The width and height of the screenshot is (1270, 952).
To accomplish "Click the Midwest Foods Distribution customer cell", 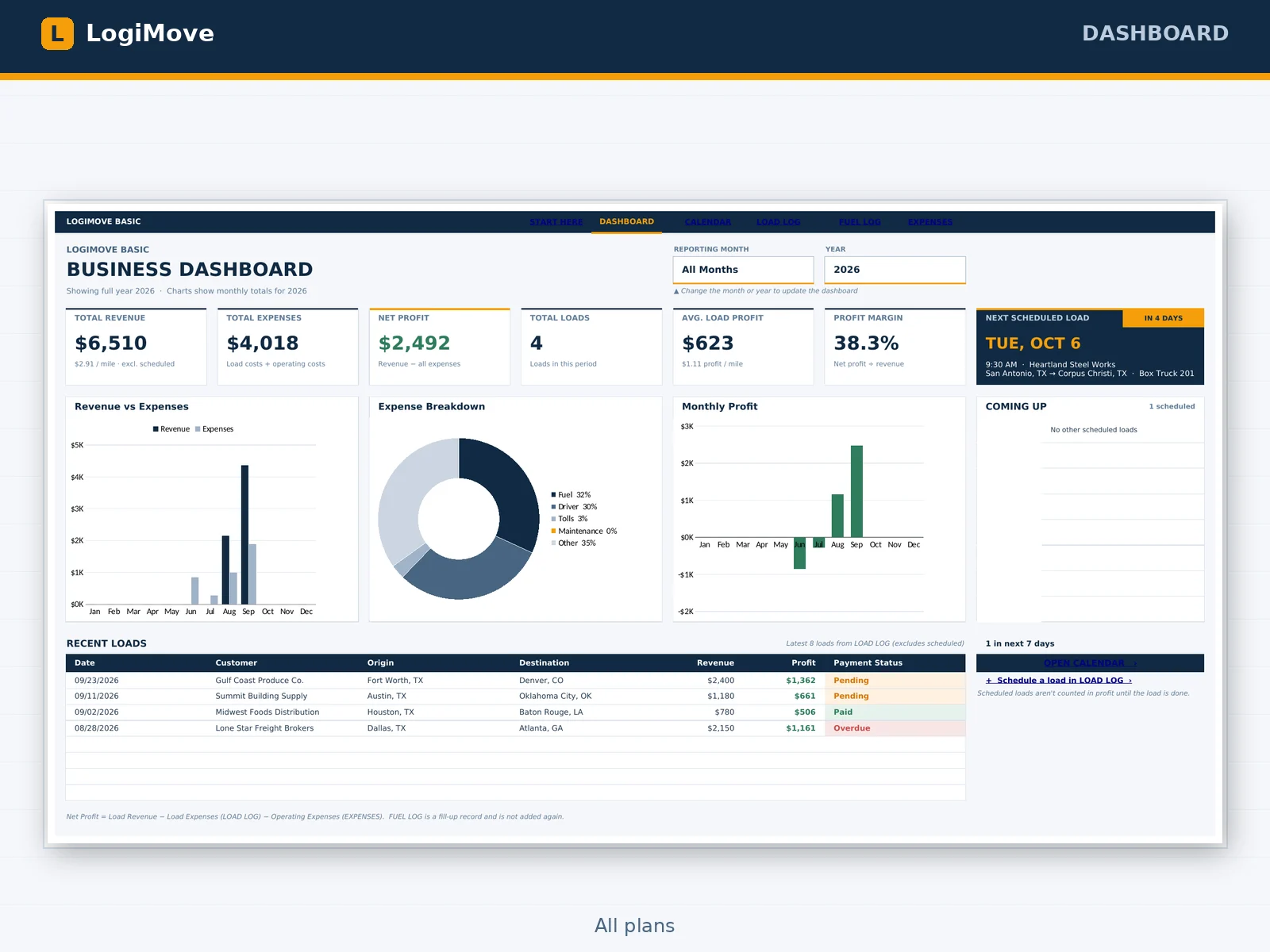I will tap(267, 712).
